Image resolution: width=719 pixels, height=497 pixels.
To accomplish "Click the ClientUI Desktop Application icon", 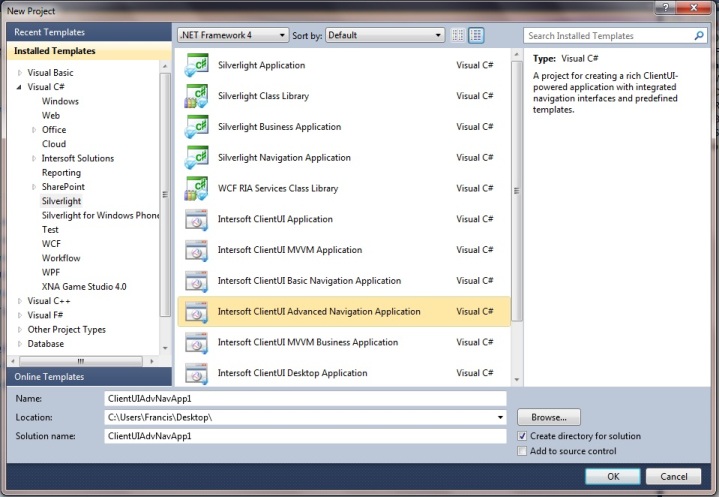I will [196, 373].
